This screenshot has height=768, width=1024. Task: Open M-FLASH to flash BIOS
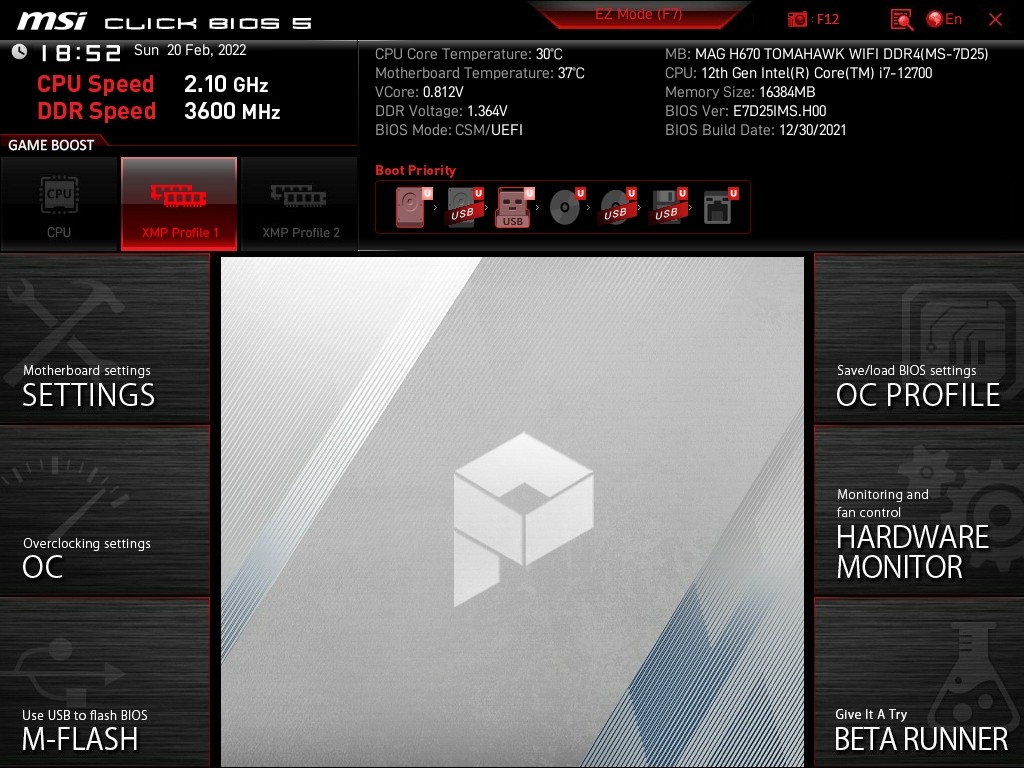pyautogui.click(x=104, y=682)
